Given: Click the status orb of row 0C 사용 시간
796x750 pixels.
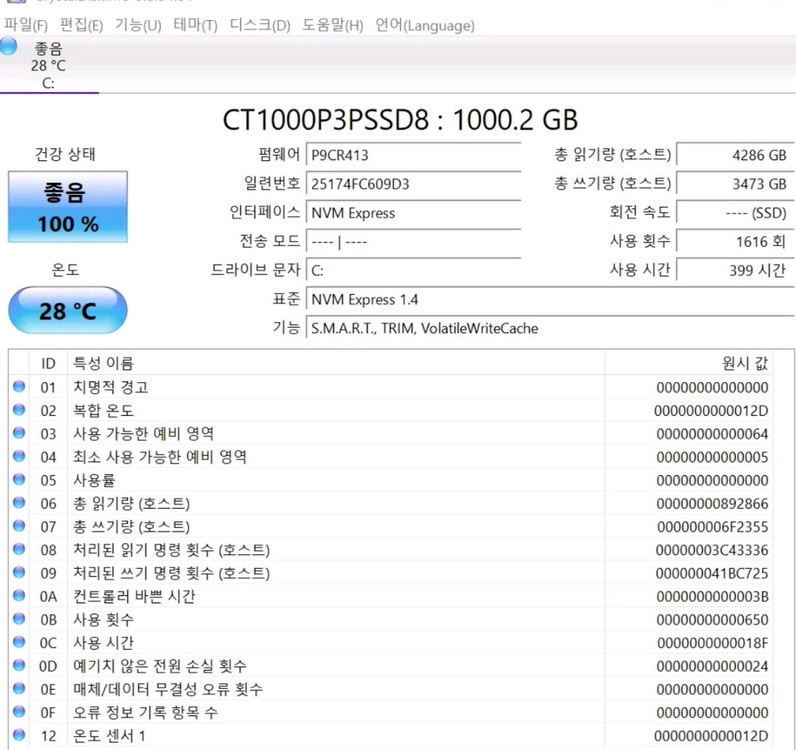Looking at the screenshot, I should (x=19, y=642).
